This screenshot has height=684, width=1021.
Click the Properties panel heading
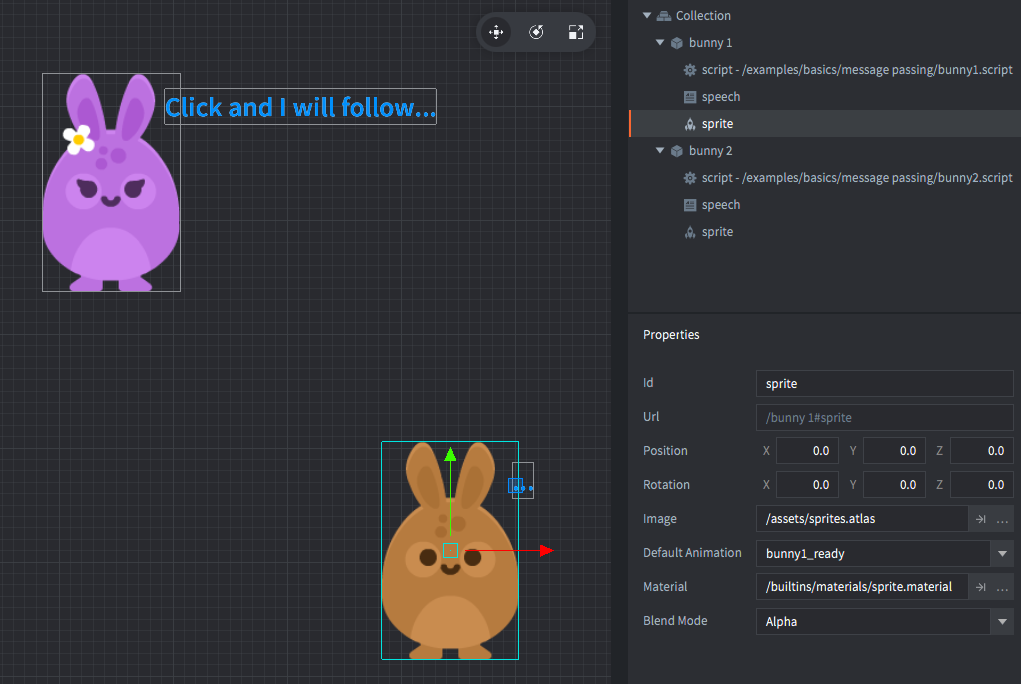tap(671, 335)
